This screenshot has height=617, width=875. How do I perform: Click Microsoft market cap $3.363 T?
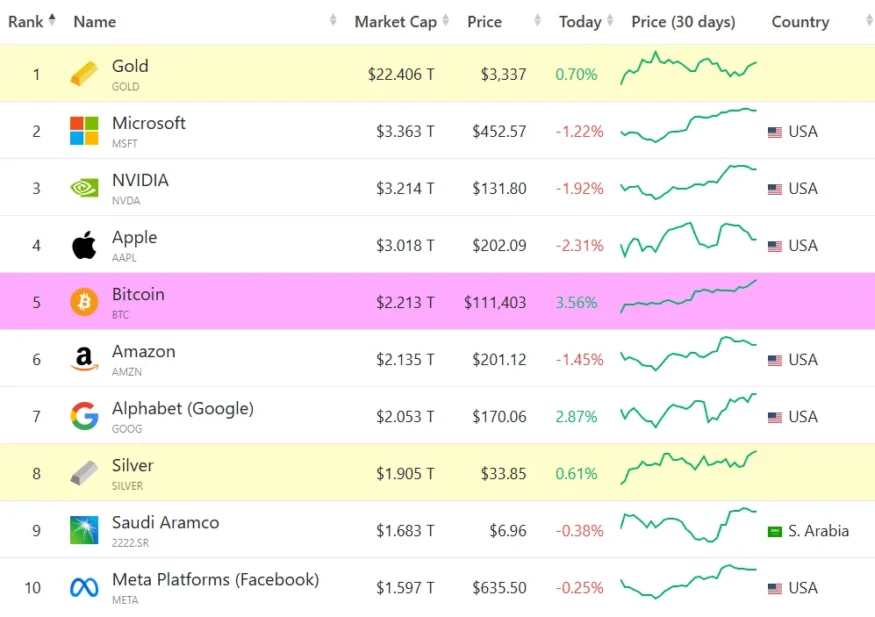(405, 132)
